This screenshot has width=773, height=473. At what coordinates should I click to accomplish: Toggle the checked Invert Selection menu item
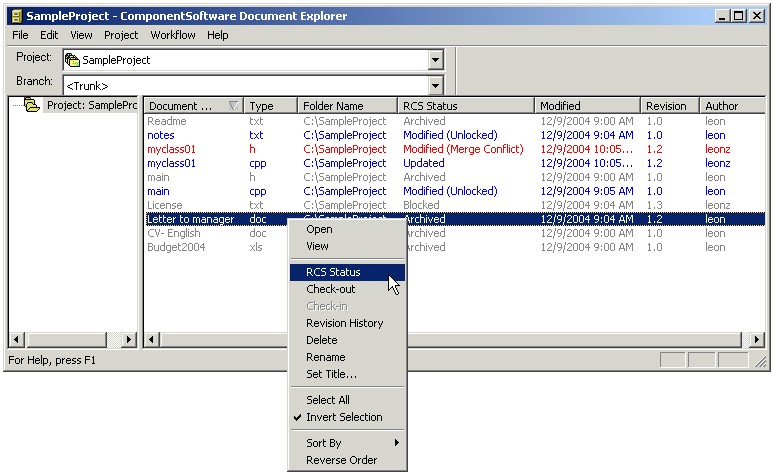[344, 417]
